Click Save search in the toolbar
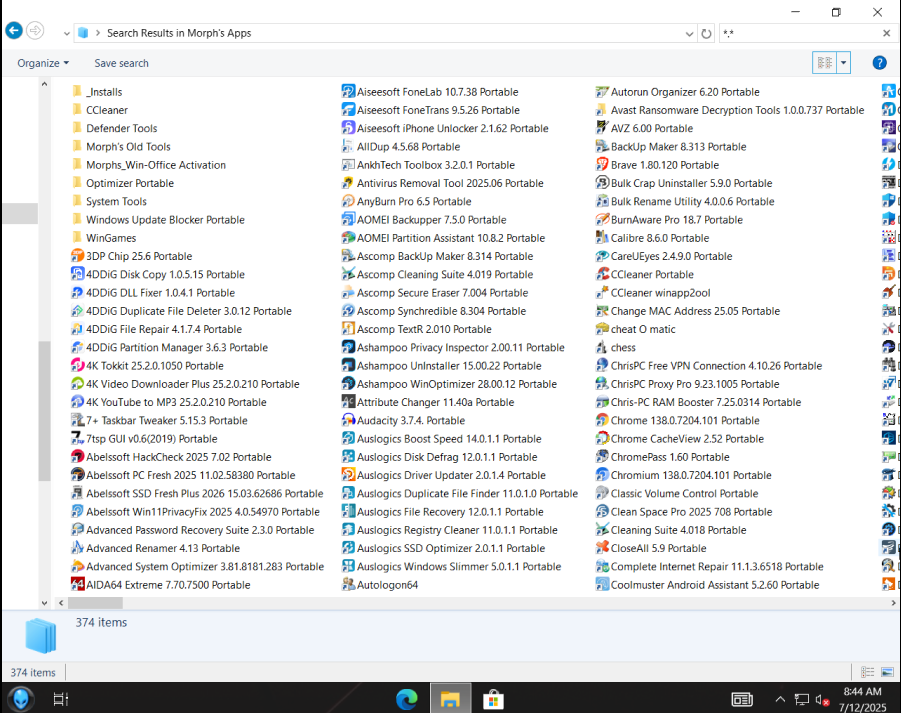Image resolution: width=901 pixels, height=713 pixels. (x=121, y=63)
